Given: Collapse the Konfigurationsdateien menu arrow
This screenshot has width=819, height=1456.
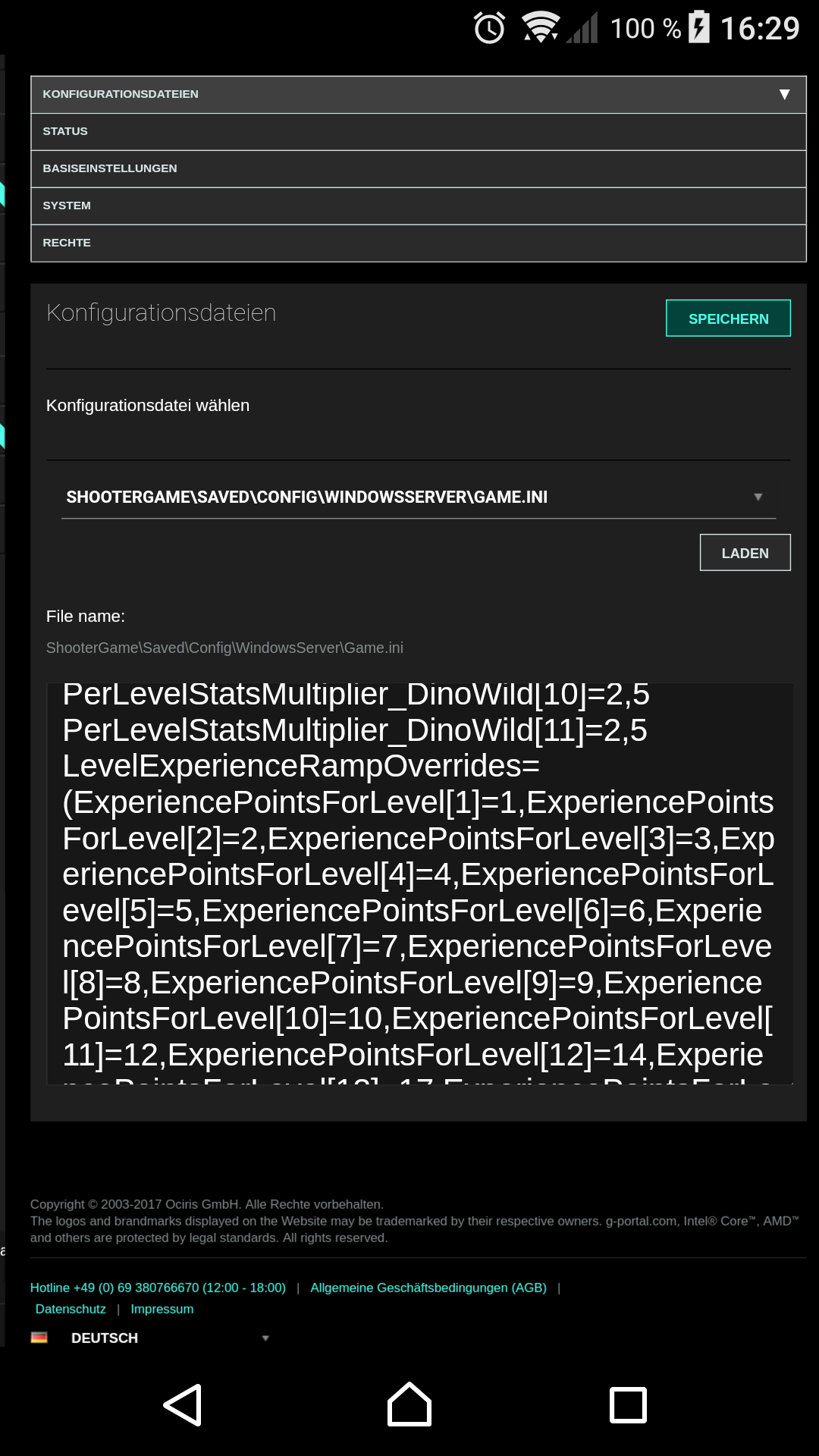Looking at the screenshot, I should pyautogui.click(x=785, y=94).
